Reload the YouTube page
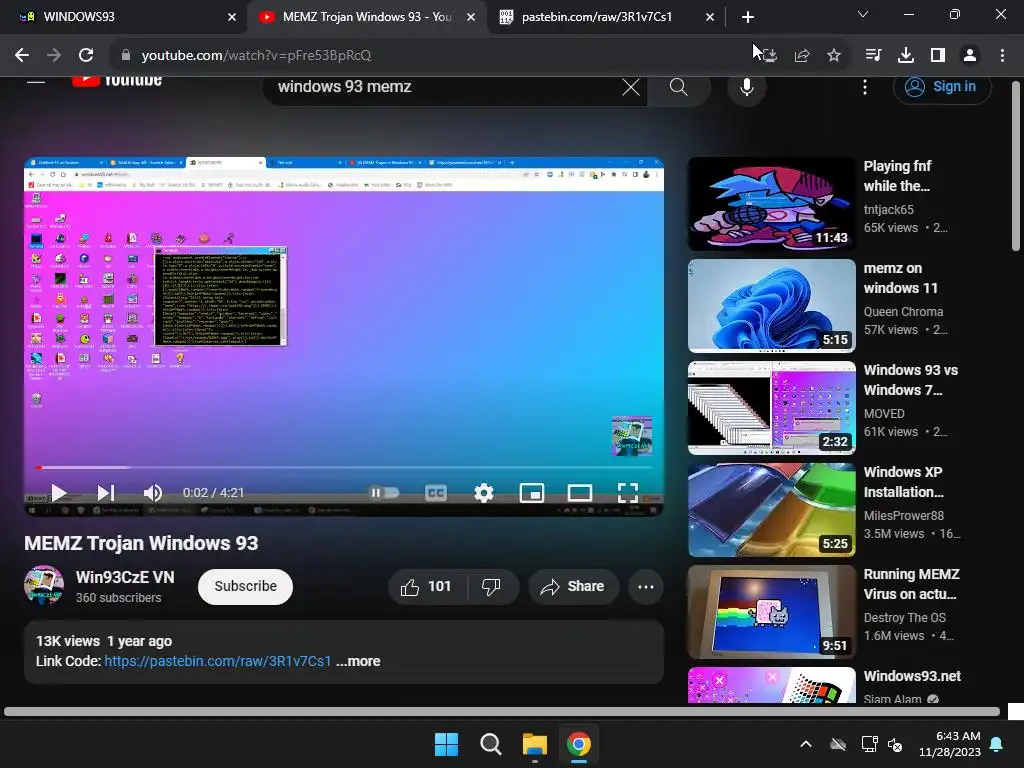1024x768 pixels. point(86,56)
